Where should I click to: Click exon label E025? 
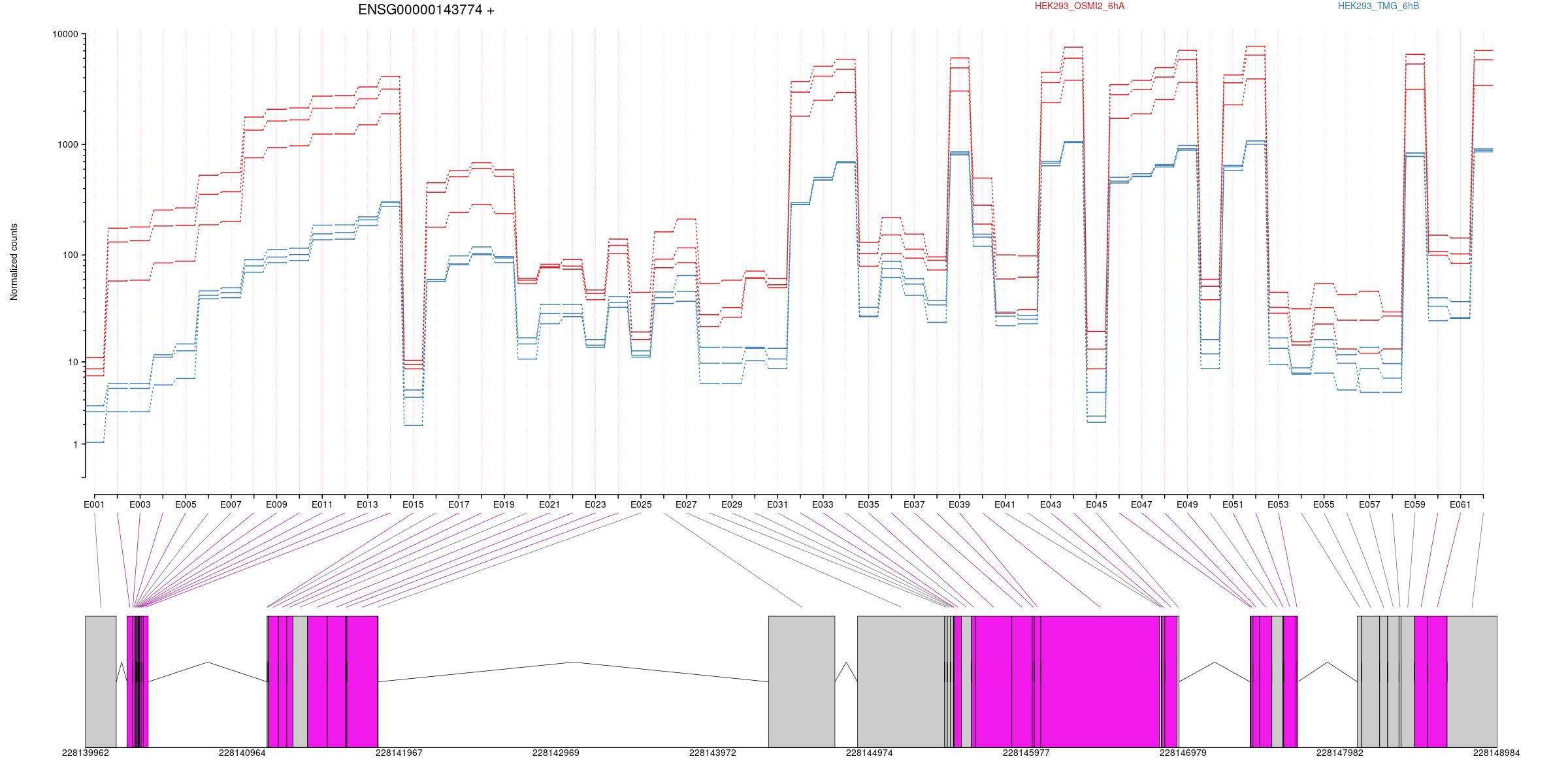pos(641,504)
